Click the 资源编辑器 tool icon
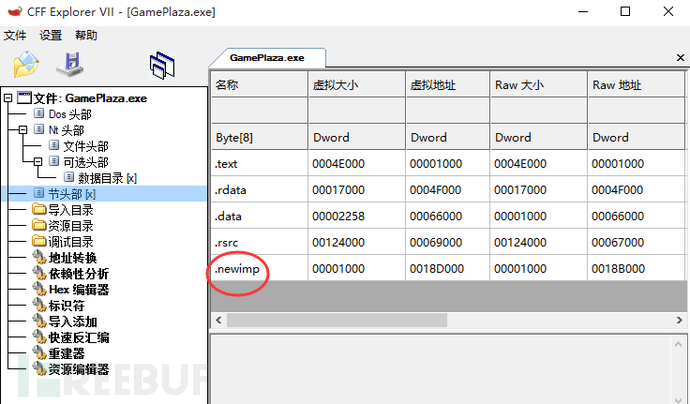Screen dimensions: 690x404 click(x=39, y=369)
